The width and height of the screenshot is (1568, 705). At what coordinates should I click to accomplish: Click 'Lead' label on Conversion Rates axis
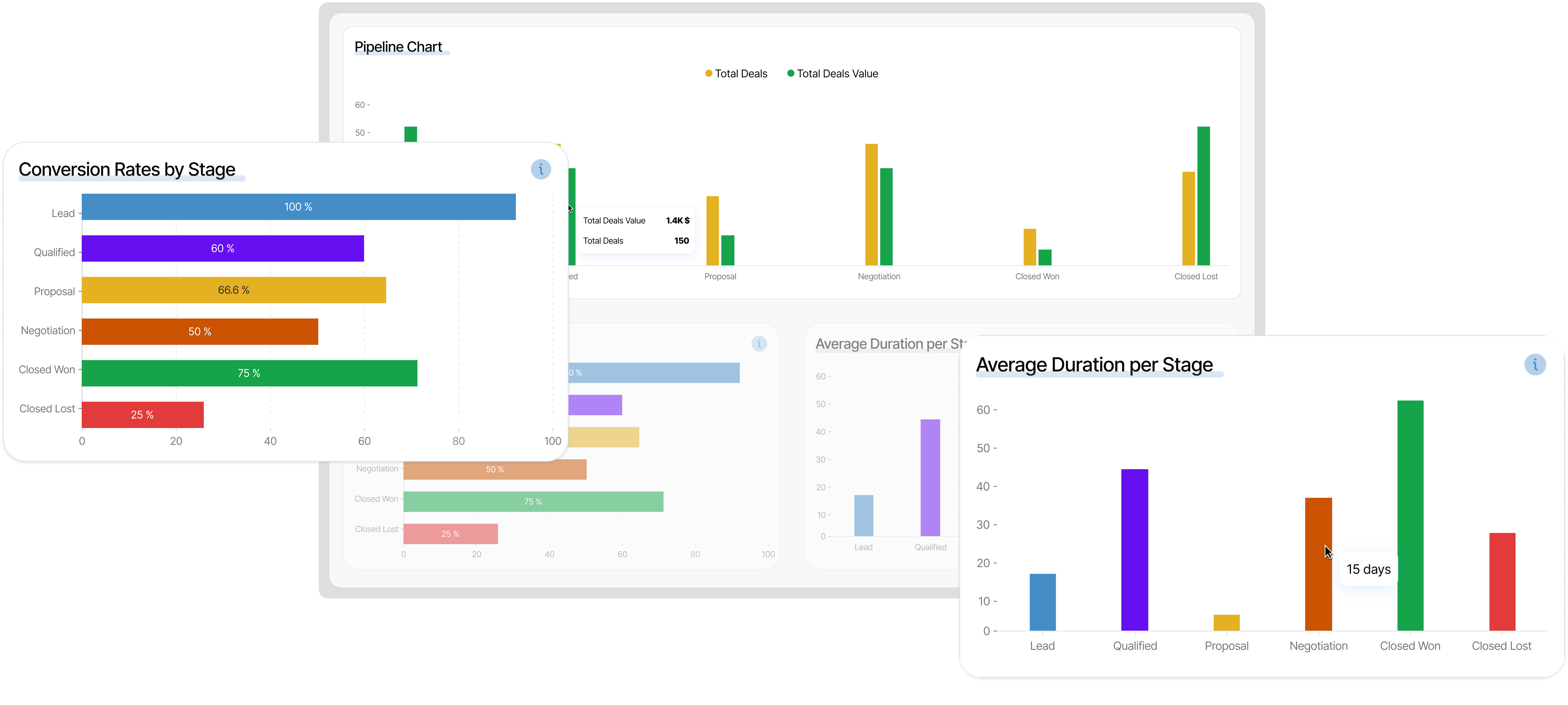tap(63, 214)
